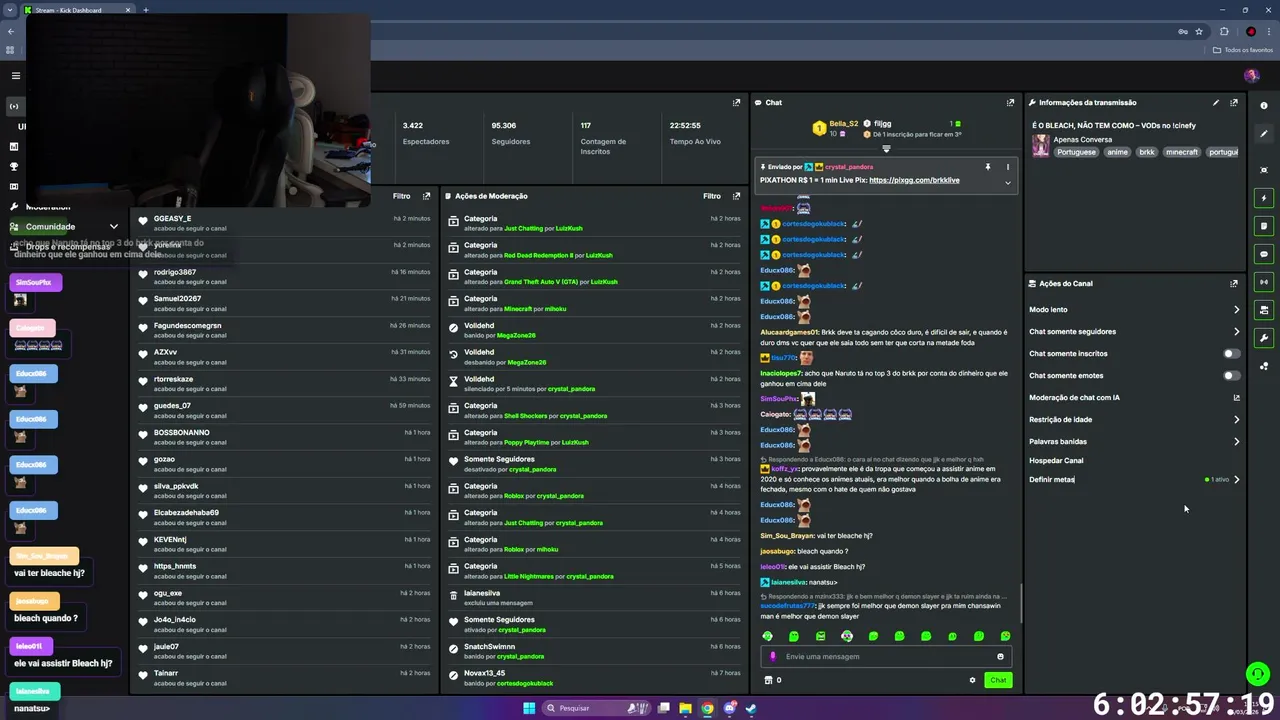Expand Definir metas options

point(1236,479)
